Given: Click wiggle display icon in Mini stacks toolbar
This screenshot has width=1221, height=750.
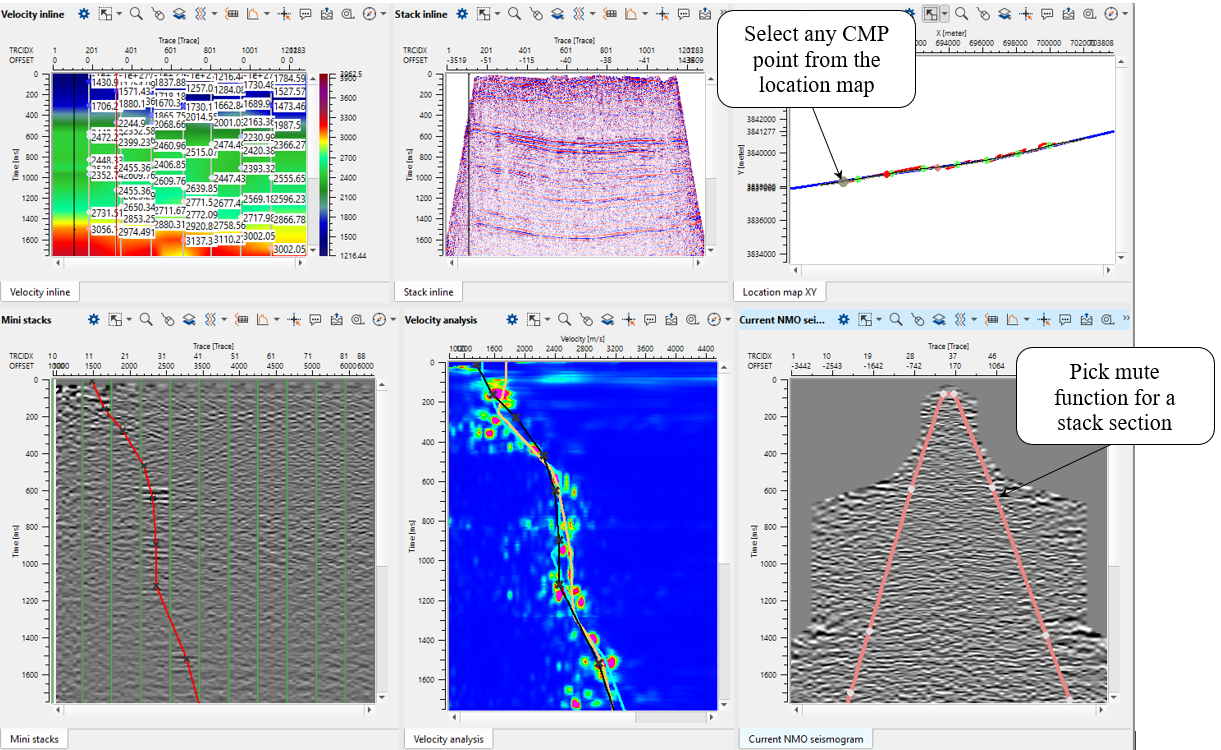Looking at the screenshot, I should pyautogui.click(x=211, y=320).
